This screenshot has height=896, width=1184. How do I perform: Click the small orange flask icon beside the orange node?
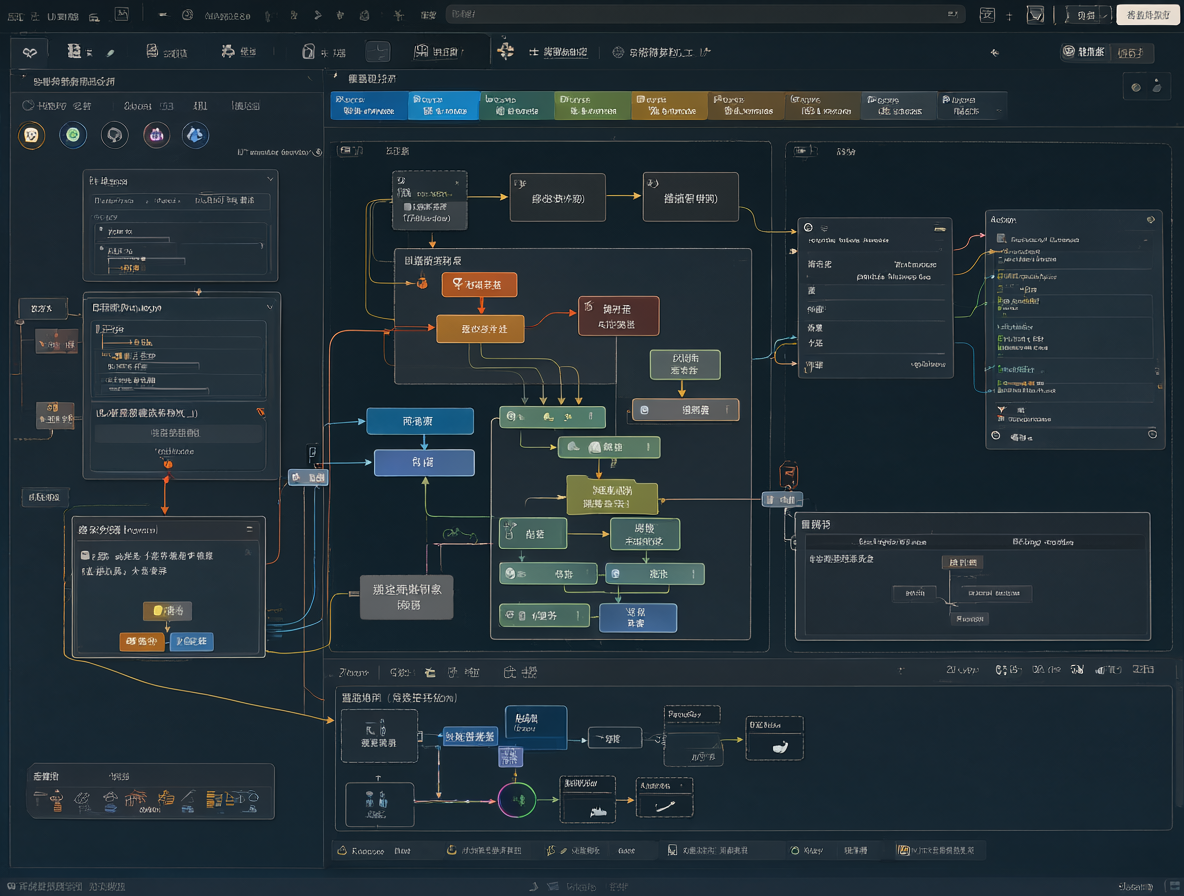pyautogui.click(x=422, y=283)
